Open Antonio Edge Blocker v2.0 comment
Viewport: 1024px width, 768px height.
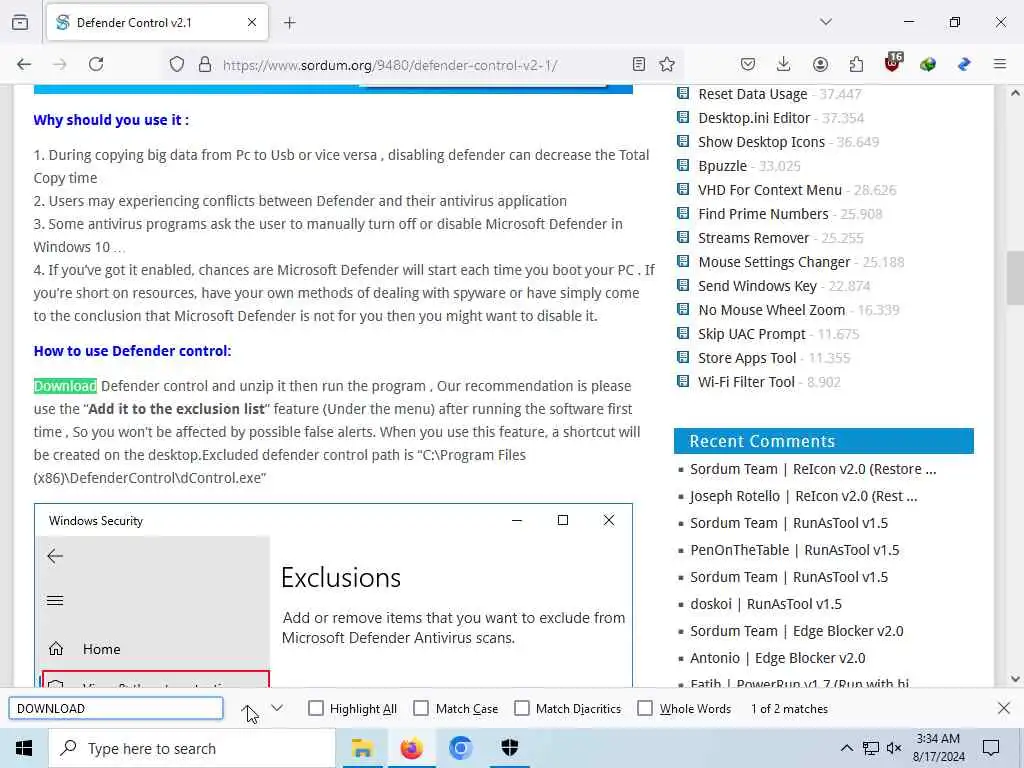[x=777, y=658]
